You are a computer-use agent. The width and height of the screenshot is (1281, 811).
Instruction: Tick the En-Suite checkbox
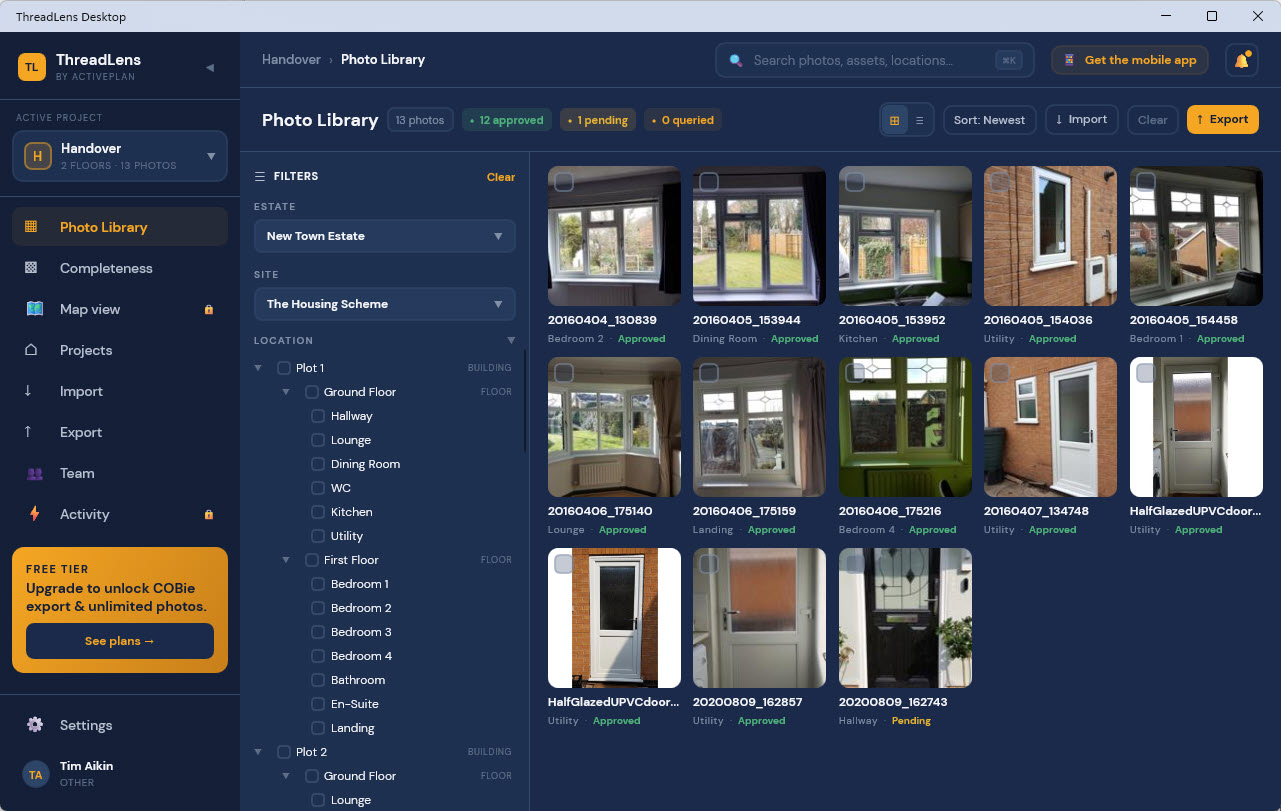318,704
